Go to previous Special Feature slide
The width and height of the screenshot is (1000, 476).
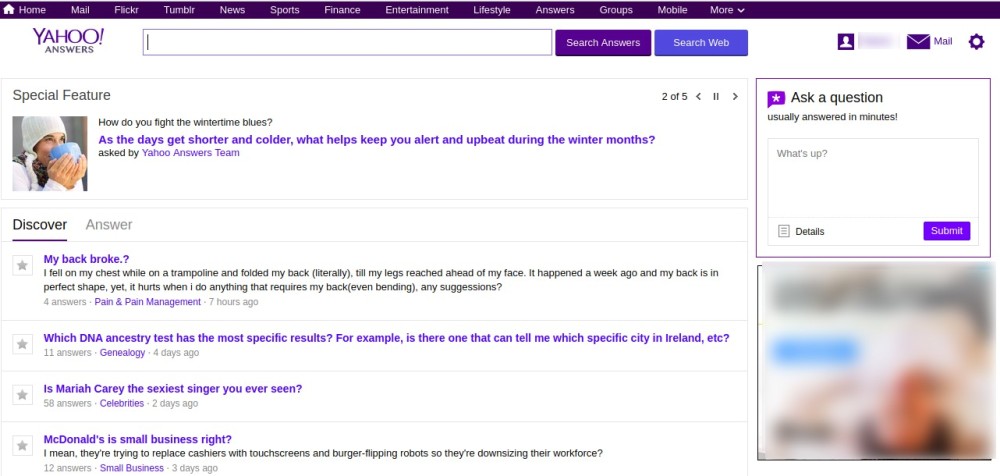pos(698,96)
